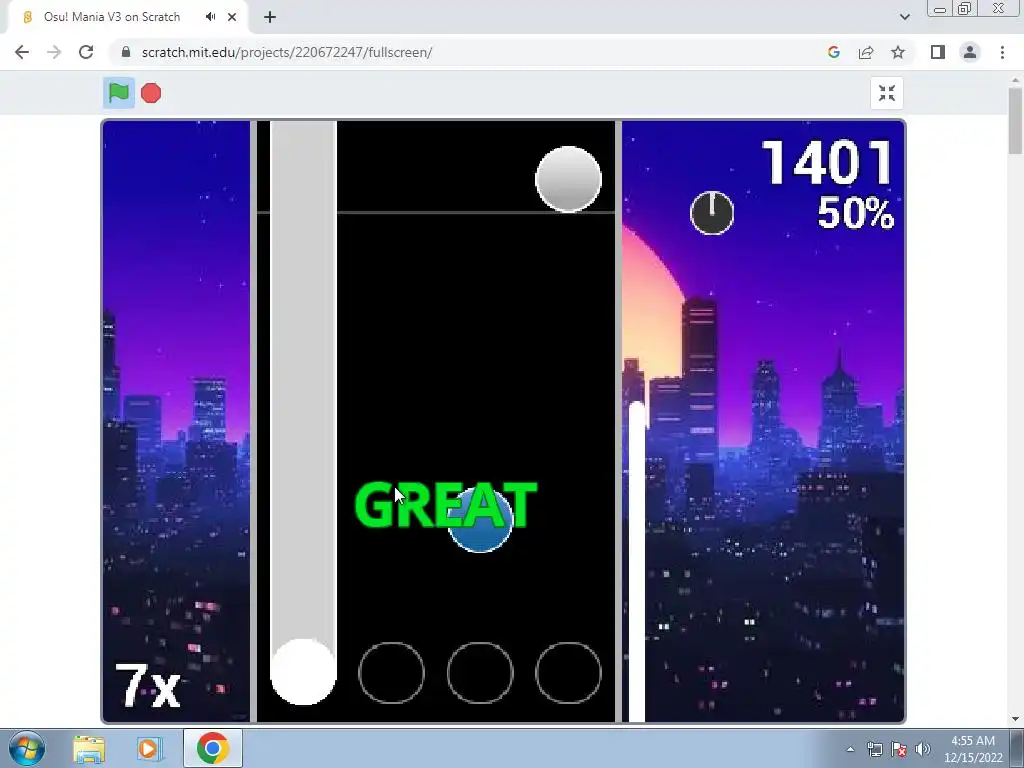Viewport: 1024px width, 768px height.
Task: Show hidden tray icons arrow
Action: coord(850,749)
